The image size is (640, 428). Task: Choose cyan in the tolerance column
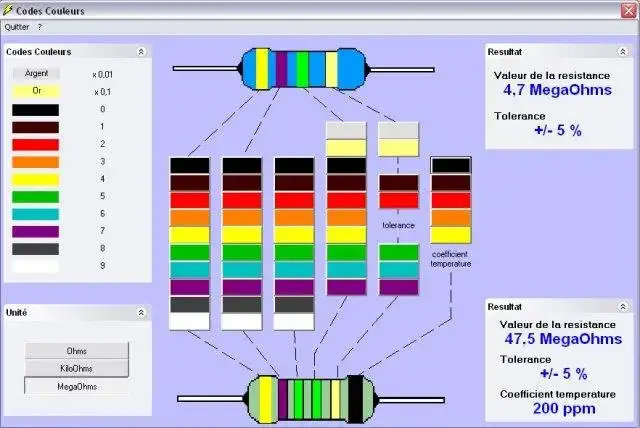tap(398, 270)
